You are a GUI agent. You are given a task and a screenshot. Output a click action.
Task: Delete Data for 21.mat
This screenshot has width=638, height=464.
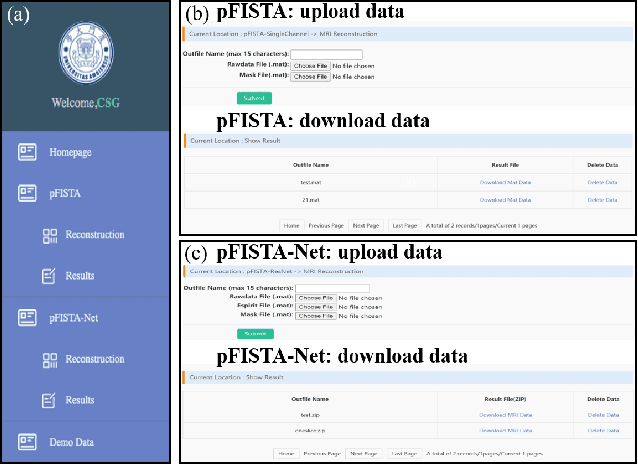[603, 200]
